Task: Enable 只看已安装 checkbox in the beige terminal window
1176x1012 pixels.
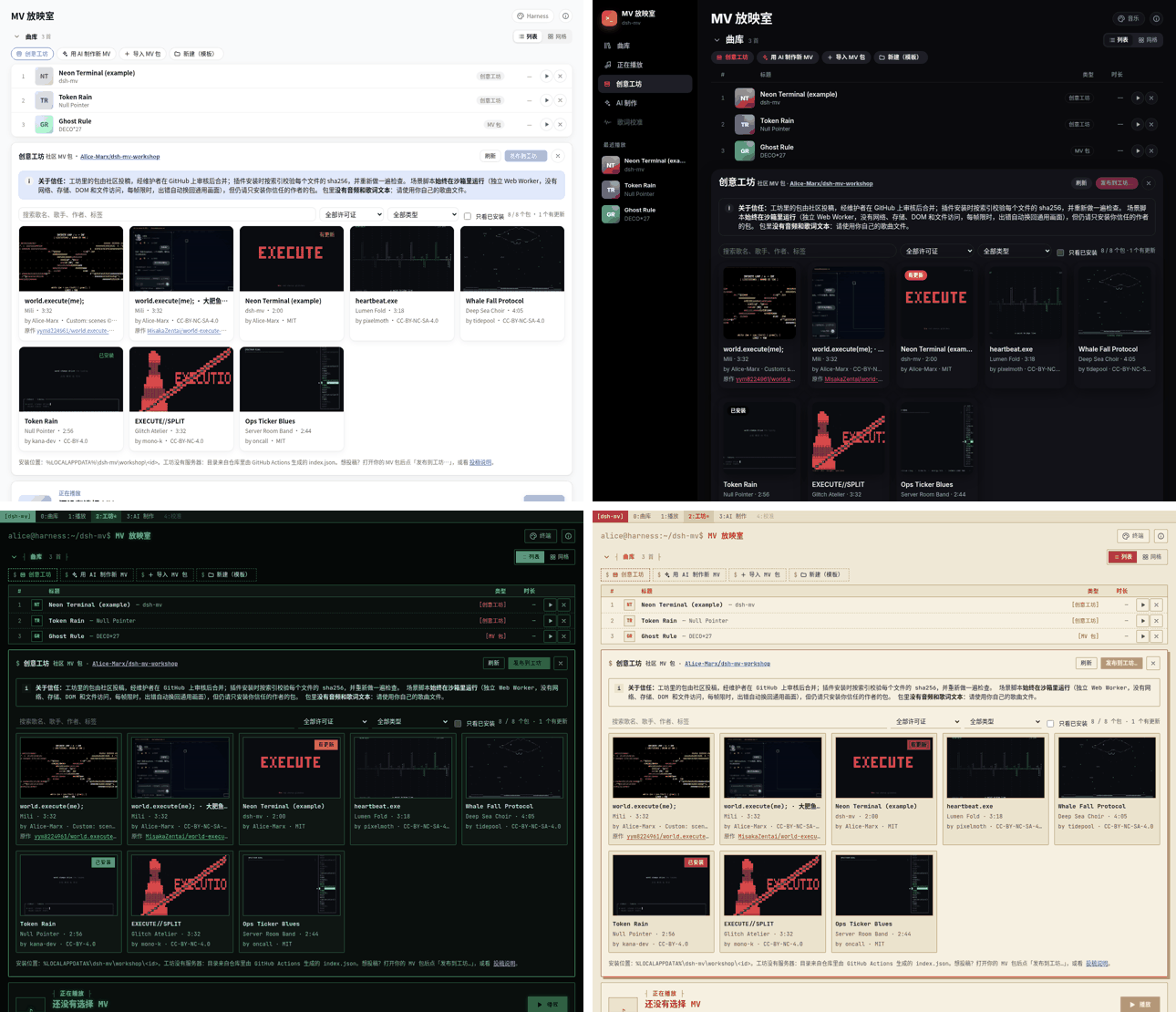Action: click(1050, 723)
